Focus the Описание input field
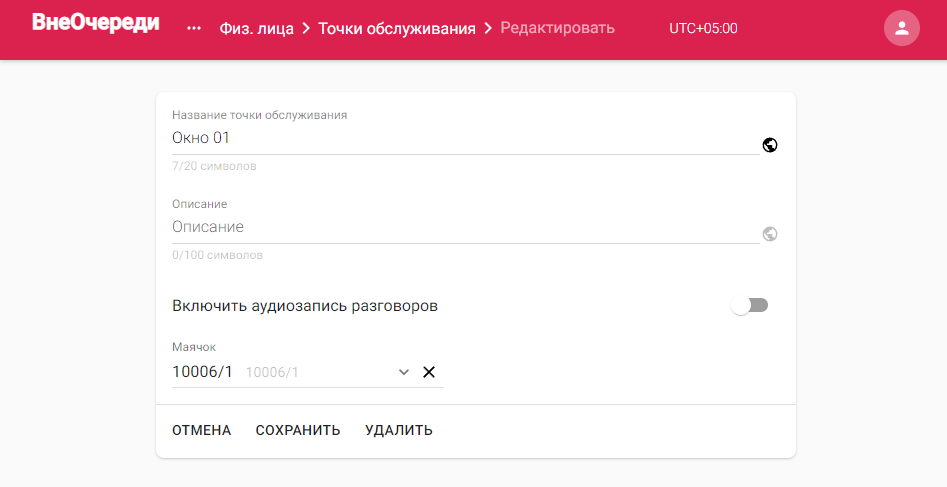 click(x=466, y=227)
